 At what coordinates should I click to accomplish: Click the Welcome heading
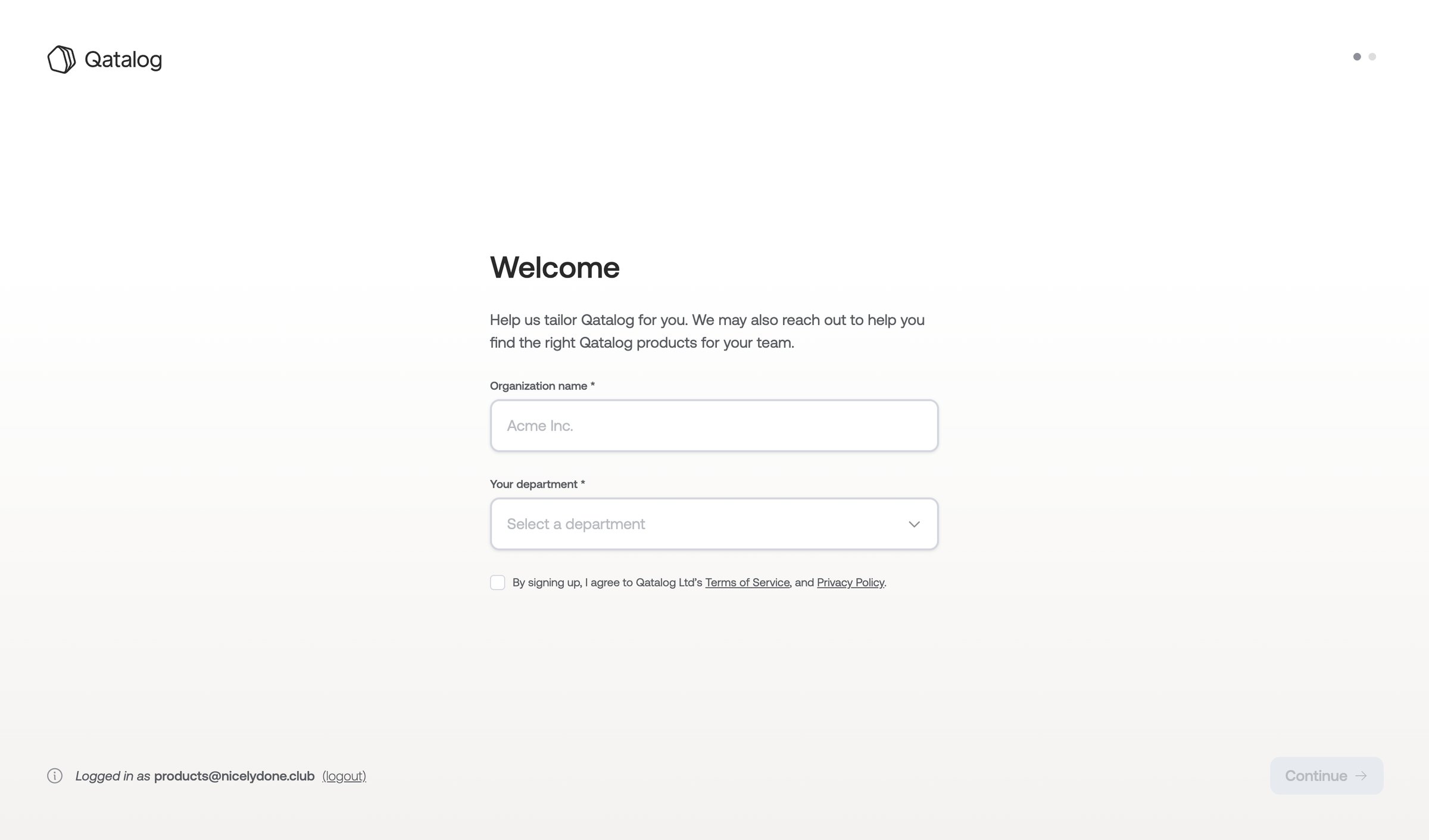pyautogui.click(x=555, y=267)
